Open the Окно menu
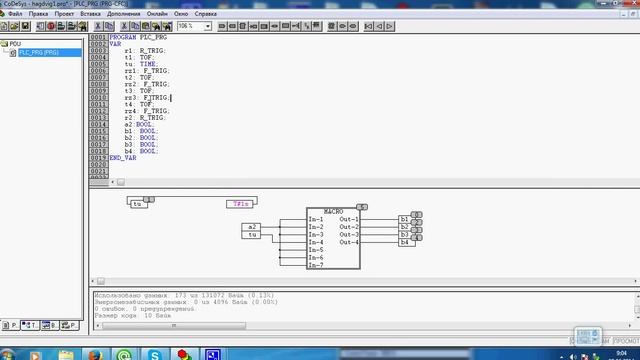The image size is (640, 360). tap(181, 13)
